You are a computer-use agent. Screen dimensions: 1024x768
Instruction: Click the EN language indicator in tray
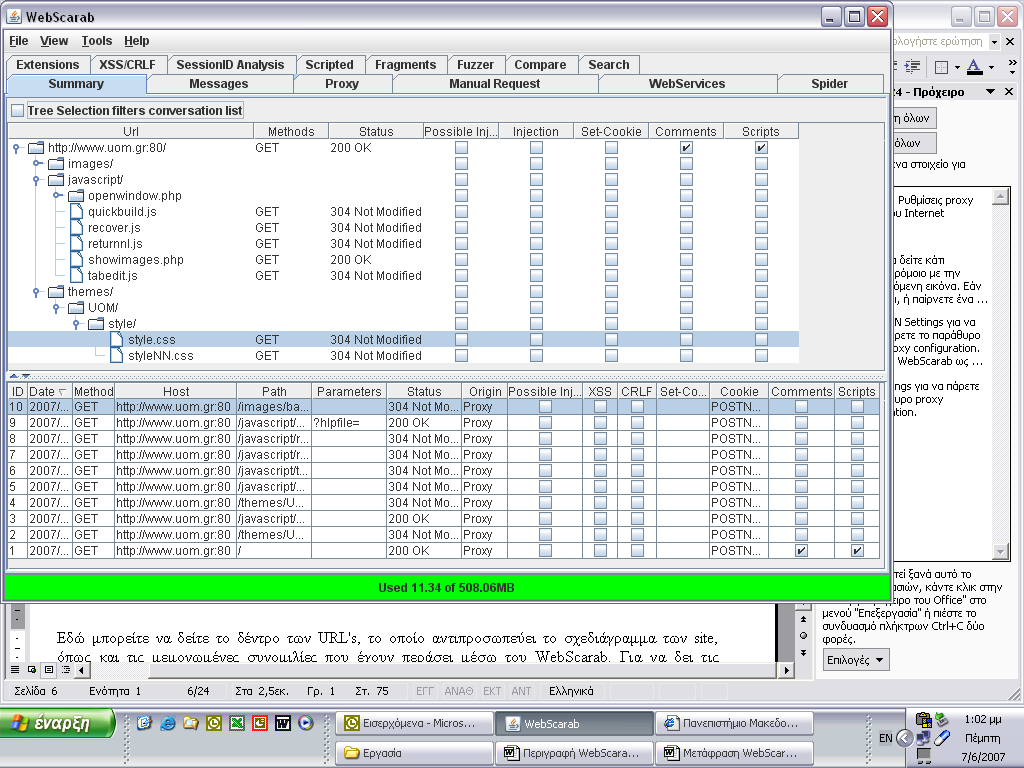[886, 738]
